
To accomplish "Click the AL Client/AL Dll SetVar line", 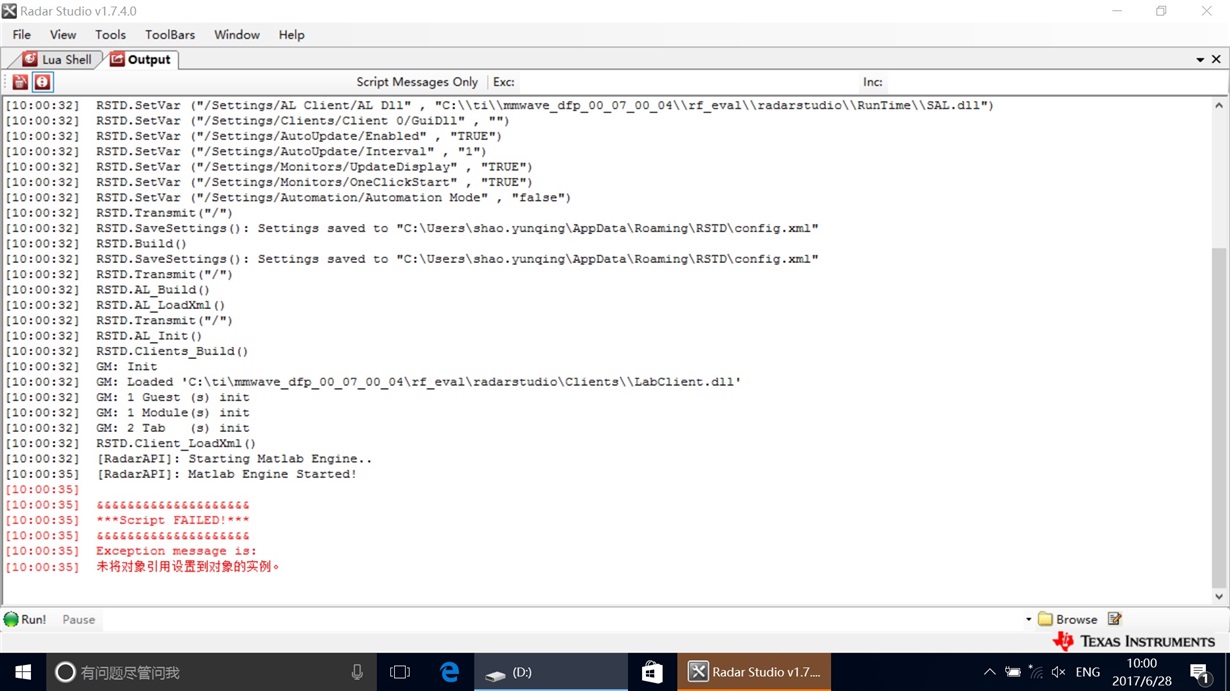I will coord(545,105).
